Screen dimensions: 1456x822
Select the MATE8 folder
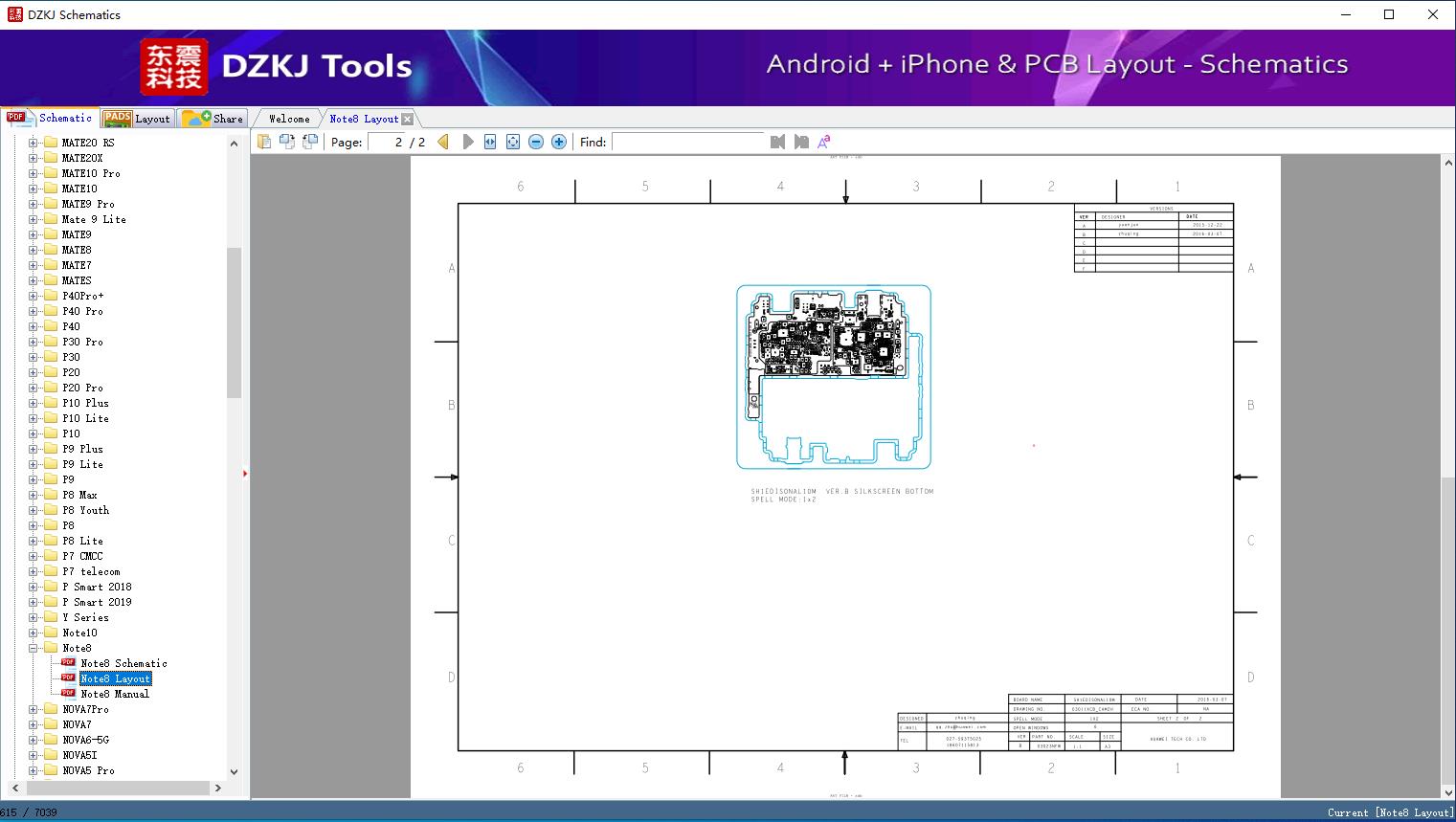[x=77, y=250]
